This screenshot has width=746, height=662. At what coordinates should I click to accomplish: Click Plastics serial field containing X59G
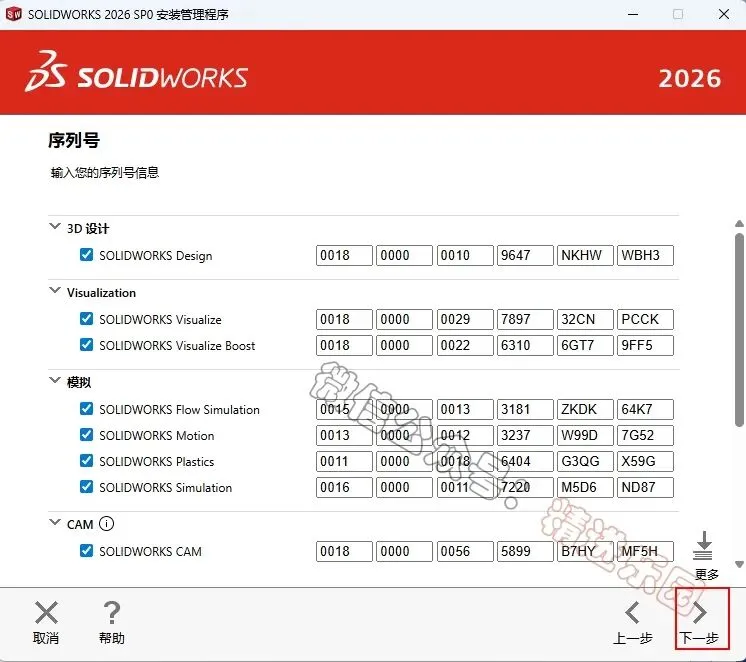[x=645, y=462]
